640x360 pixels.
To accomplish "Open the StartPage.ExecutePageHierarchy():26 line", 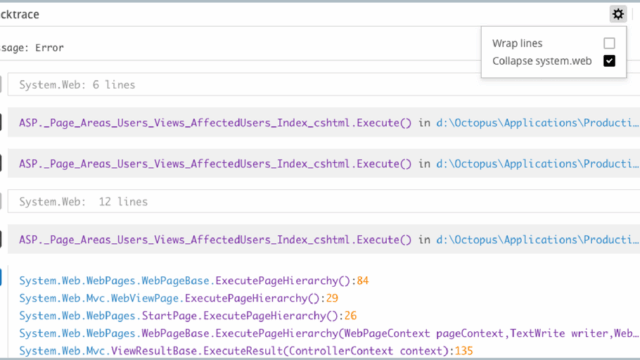I will pos(188,316).
